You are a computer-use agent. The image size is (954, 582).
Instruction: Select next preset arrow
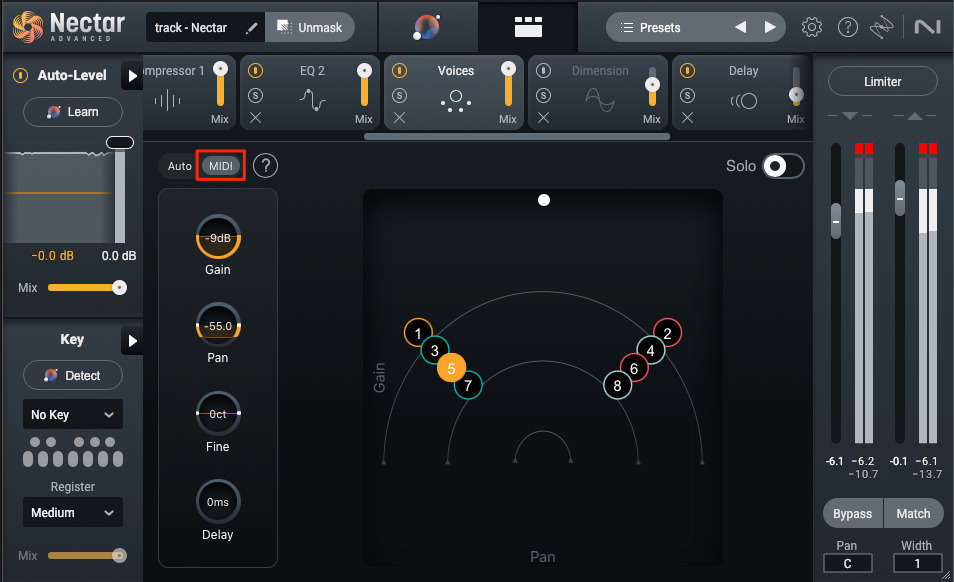(770, 27)
